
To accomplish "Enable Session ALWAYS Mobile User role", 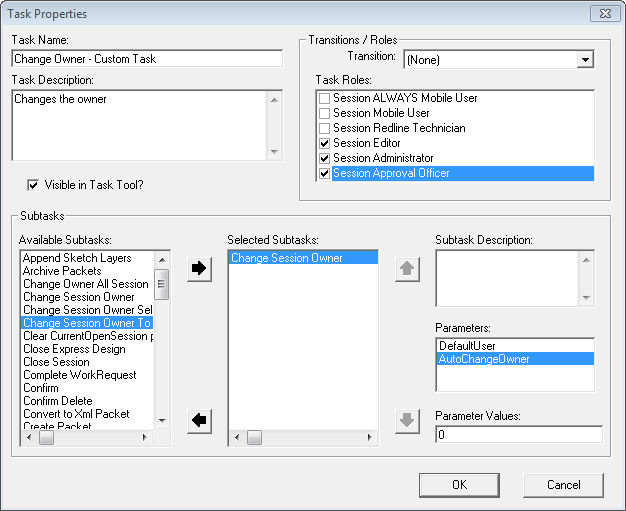I will (x=324, y=99).
